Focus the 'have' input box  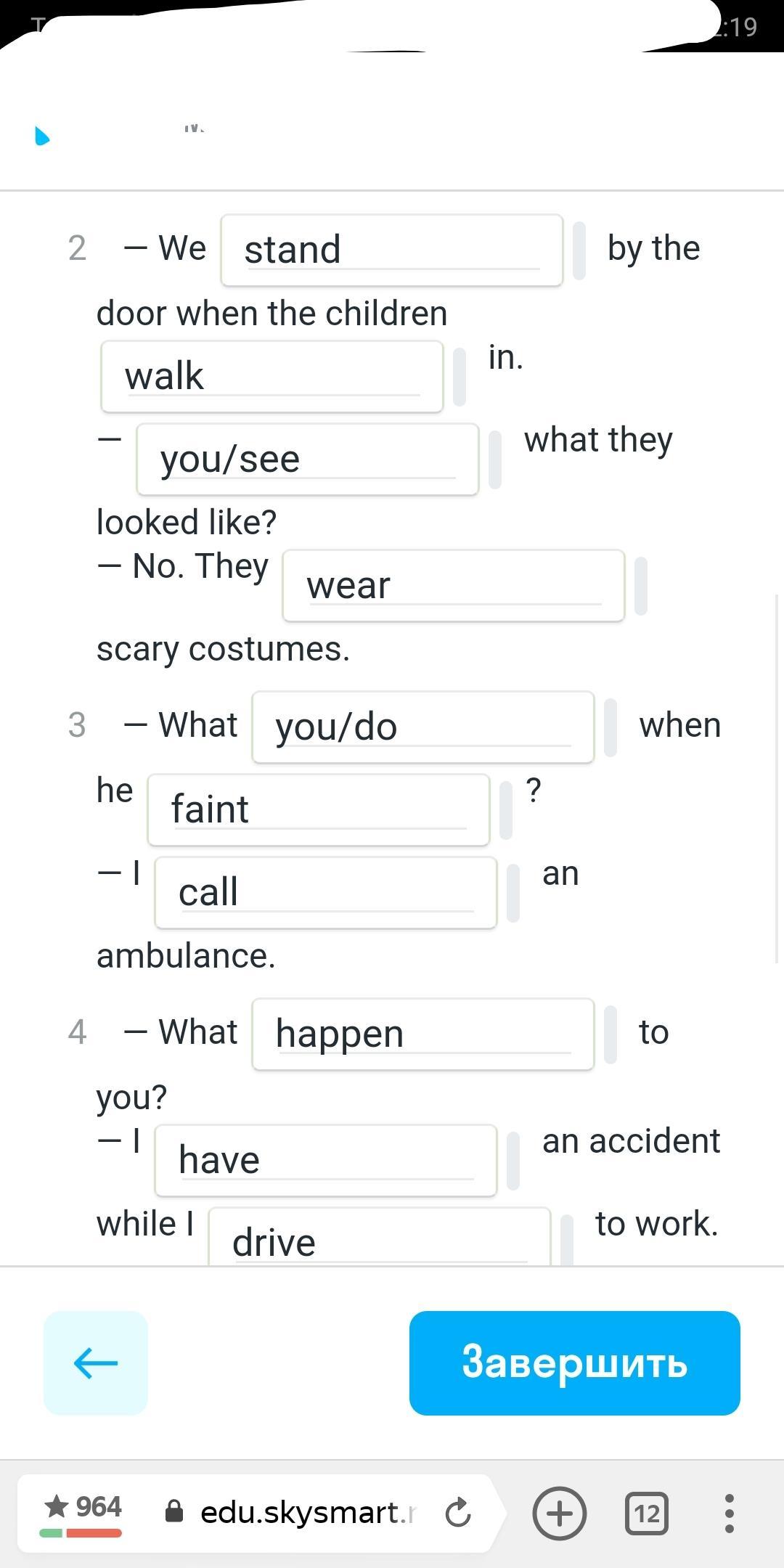(325, 1161)
